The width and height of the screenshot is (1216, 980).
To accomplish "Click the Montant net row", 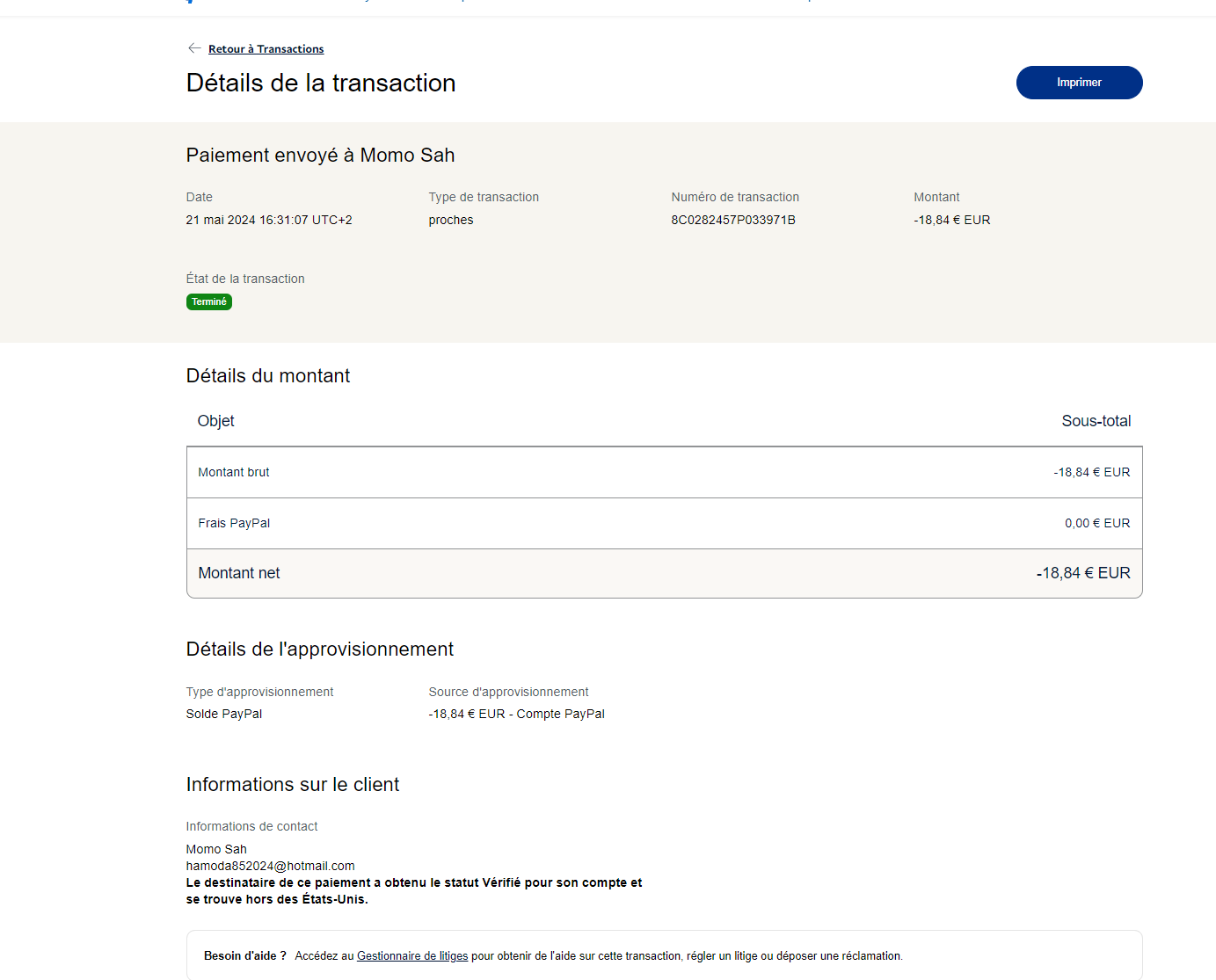I will tap(664, 574).
